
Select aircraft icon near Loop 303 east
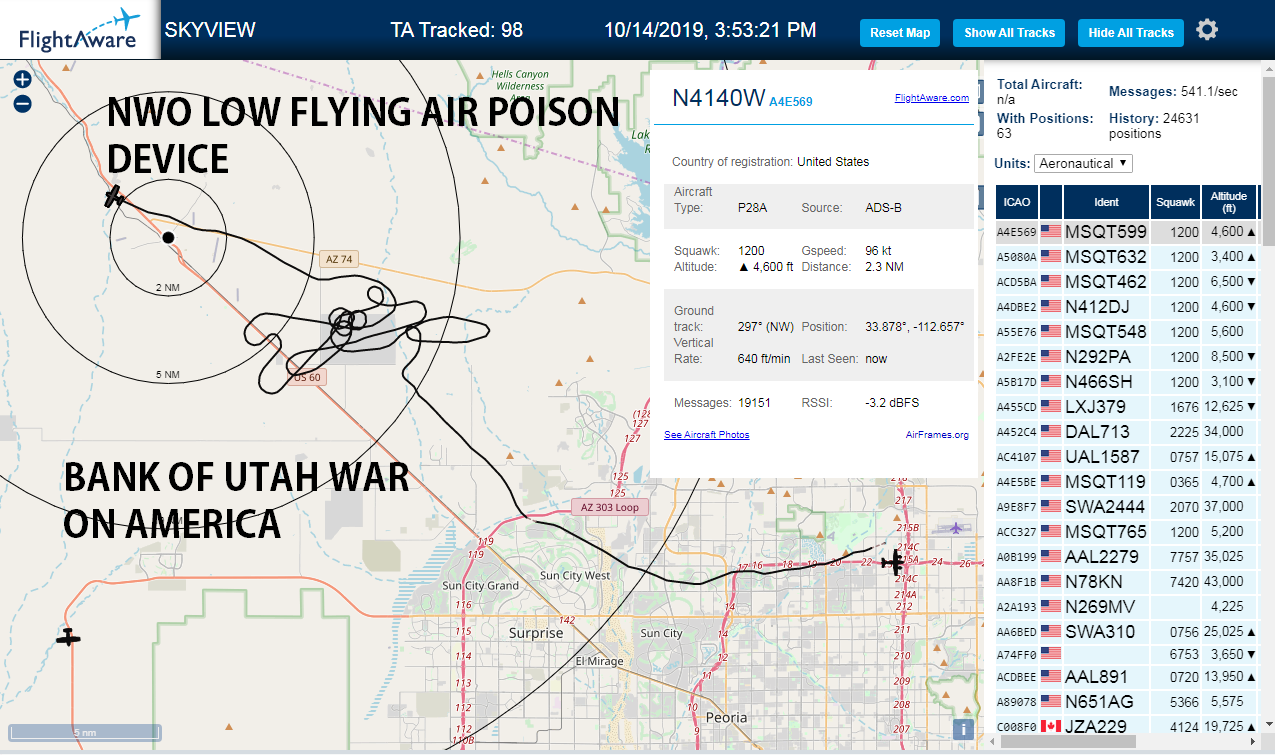click(x=892, y=563)
